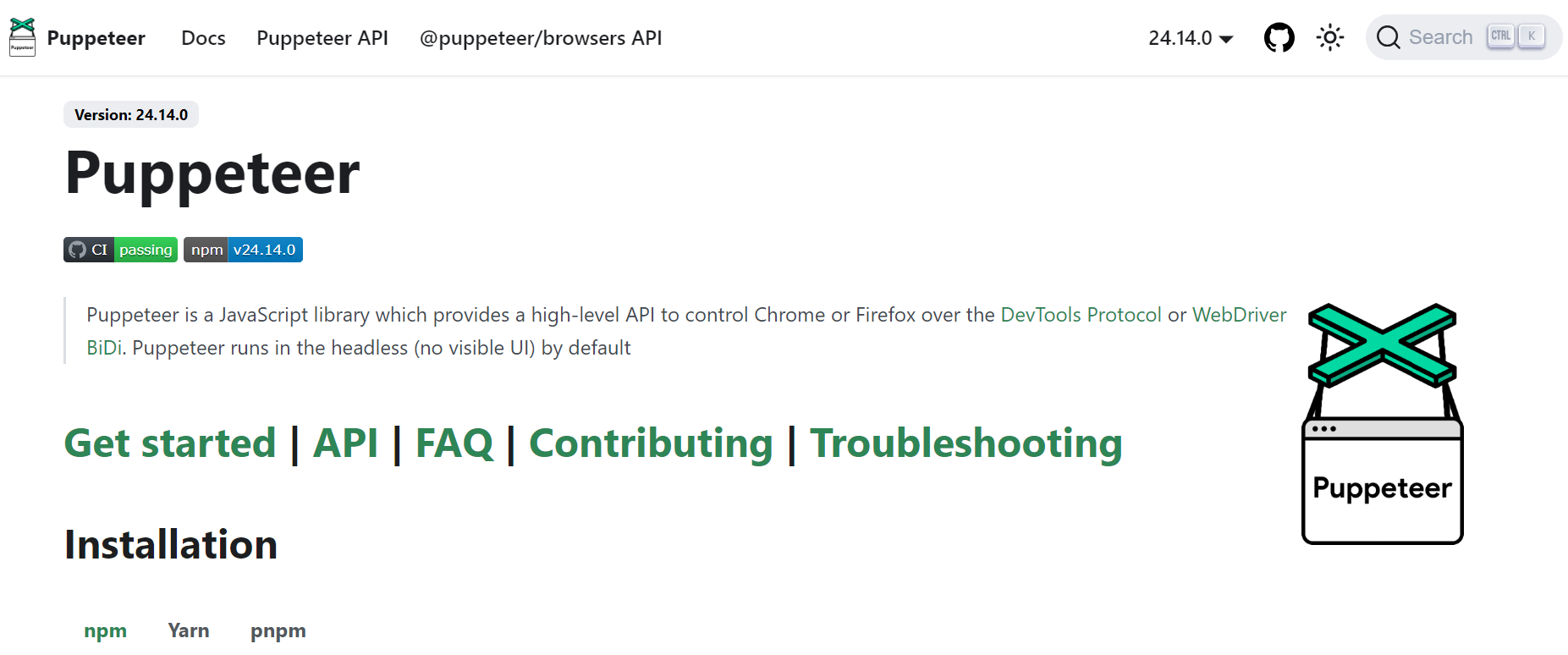This screenshot has width=1568, height=655.
Task: Open Docs in the navigation bar
Action: coord(203,38)
